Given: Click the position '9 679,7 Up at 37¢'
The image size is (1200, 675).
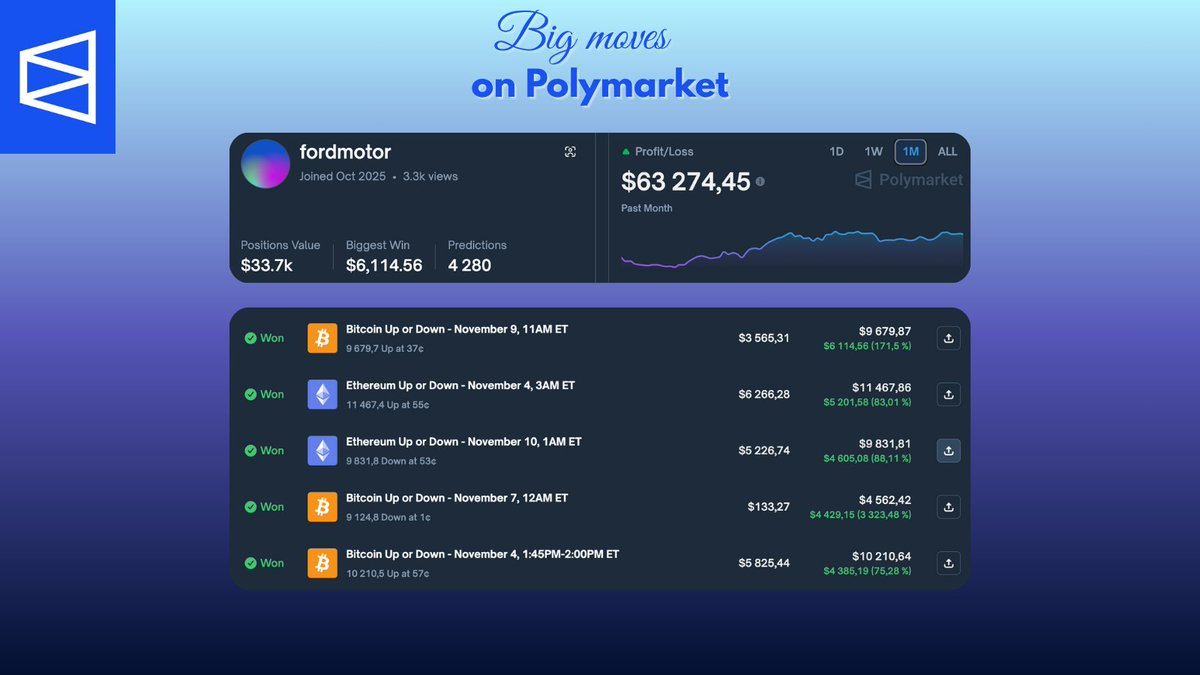Looking at the screenshot, I should point(385,349).
